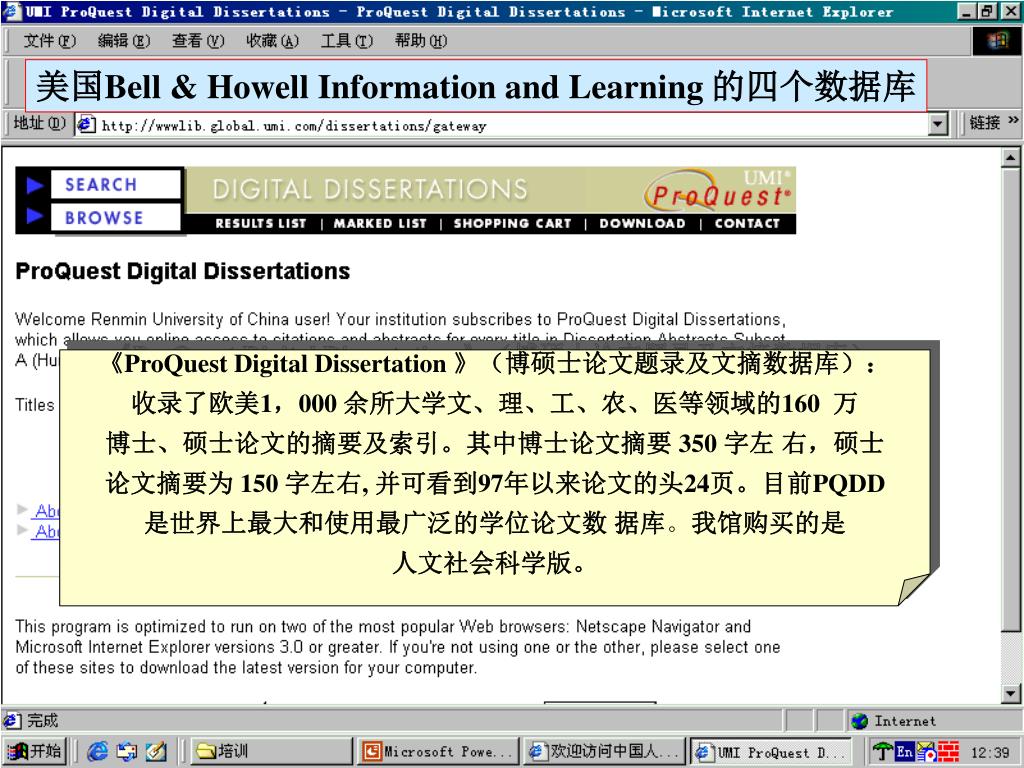Switch to Microsoft PowerPoint taskbar button

click(x=438, y=752)
